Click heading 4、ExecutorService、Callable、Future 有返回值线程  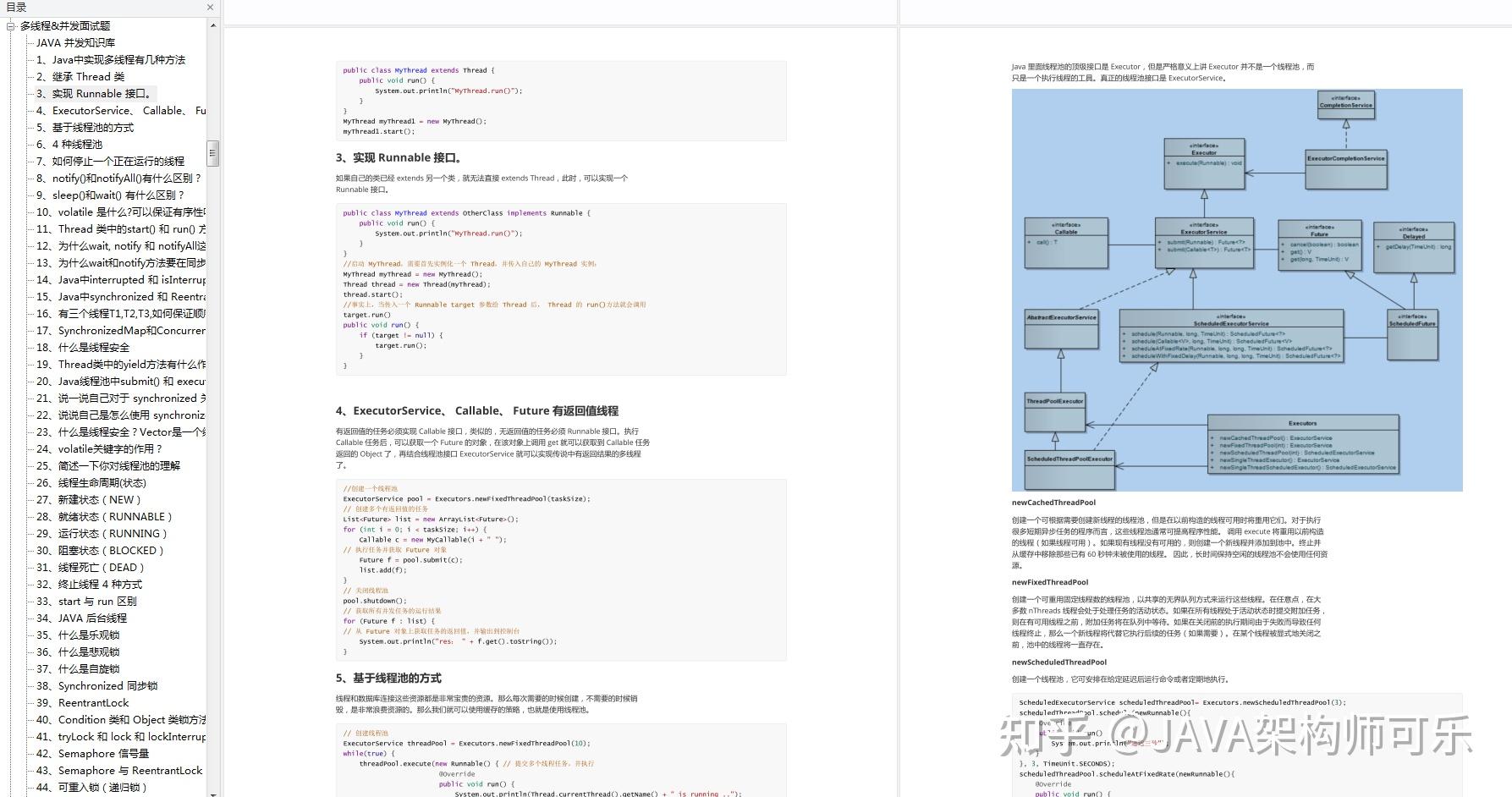tap(476, 410)
